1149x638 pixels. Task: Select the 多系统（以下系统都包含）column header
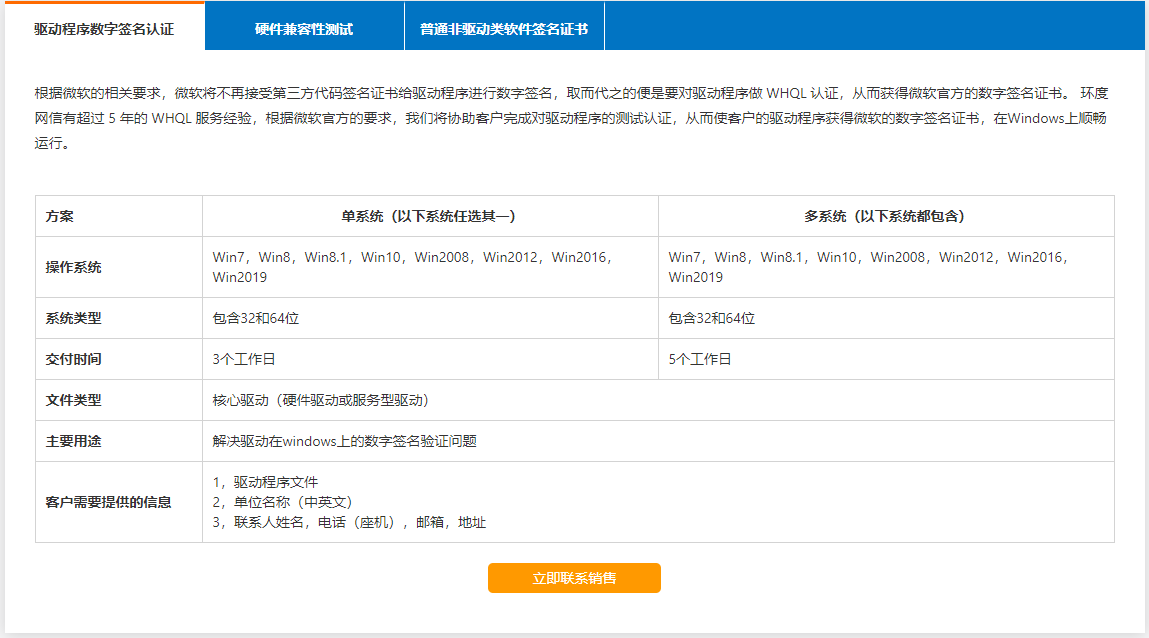pyautogui.click(x=886, y=216)
